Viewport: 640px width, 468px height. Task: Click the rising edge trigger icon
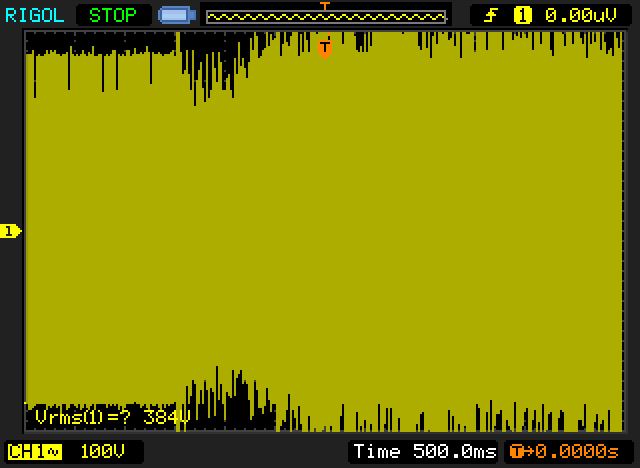491,16
